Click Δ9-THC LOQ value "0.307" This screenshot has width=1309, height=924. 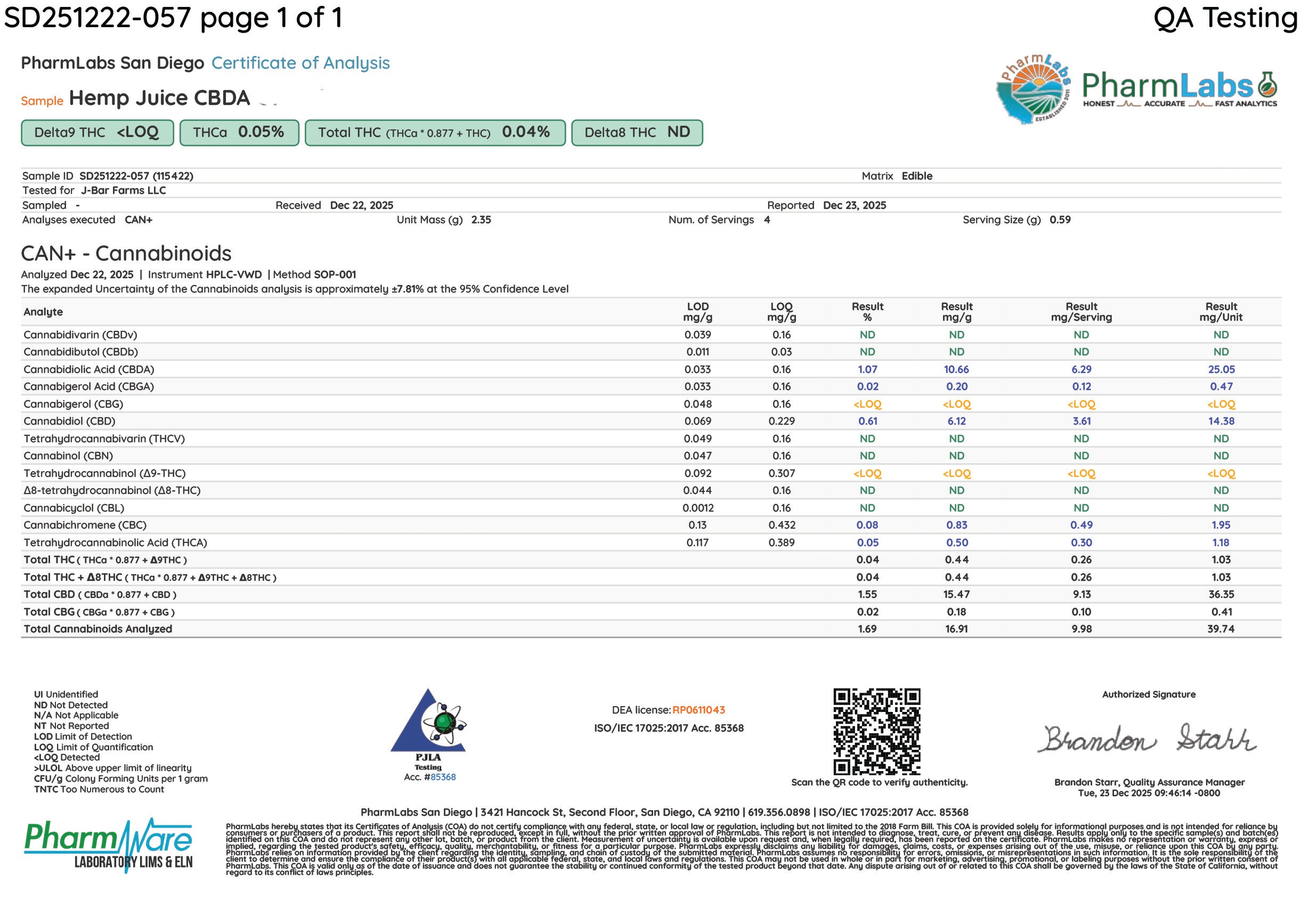(x=782, y=473)
